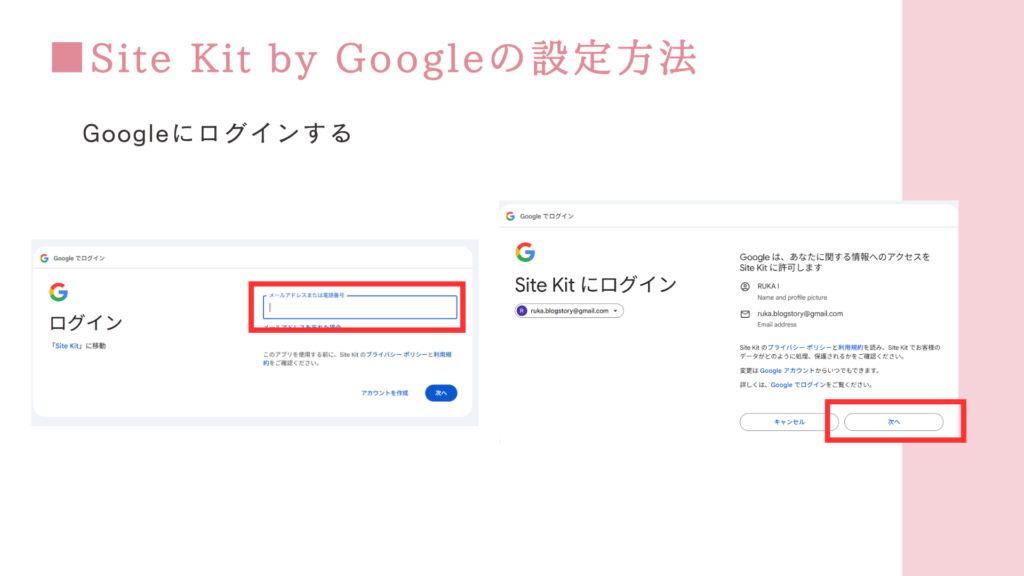Expand the ruka.blogstory@gmail.com account dropdown
The height and width of the screenshot is (576, 1024).
[x=616, y=311]
